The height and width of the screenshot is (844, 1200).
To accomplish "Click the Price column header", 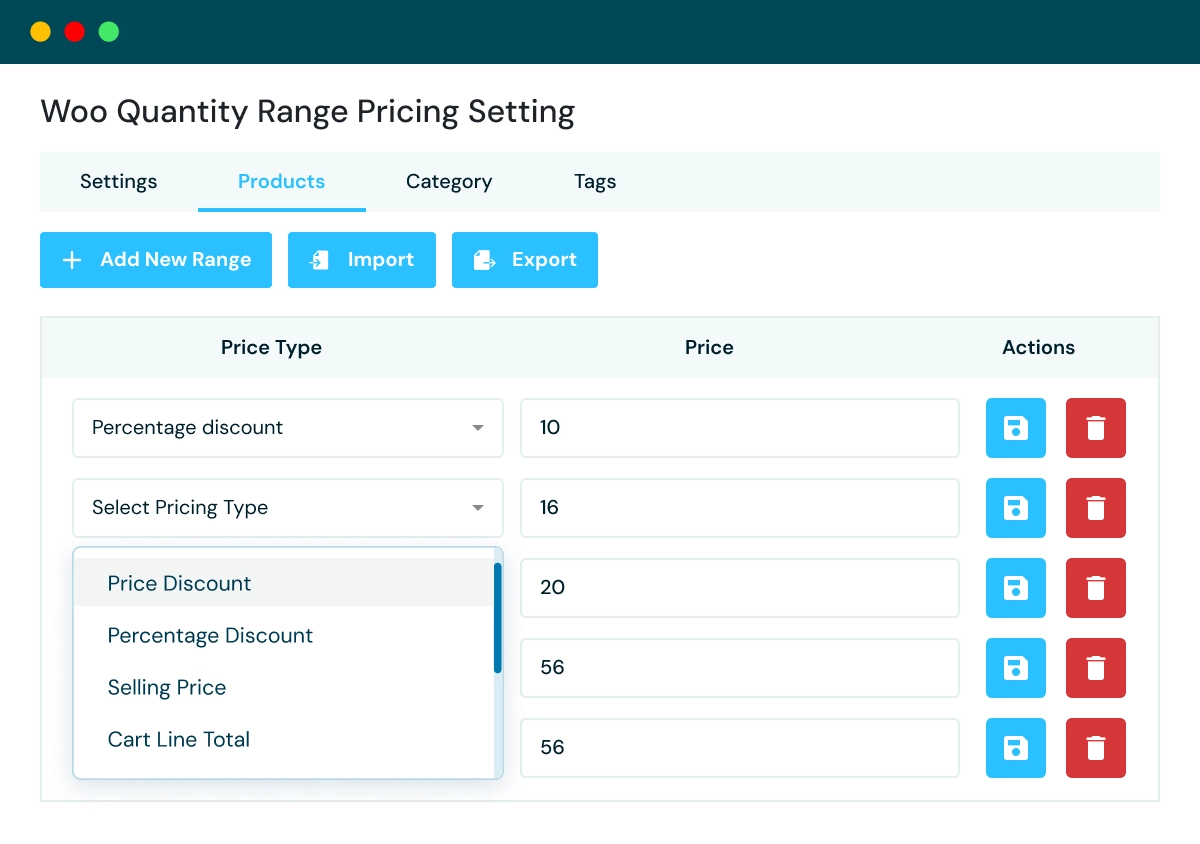I will tap(709, 348).
